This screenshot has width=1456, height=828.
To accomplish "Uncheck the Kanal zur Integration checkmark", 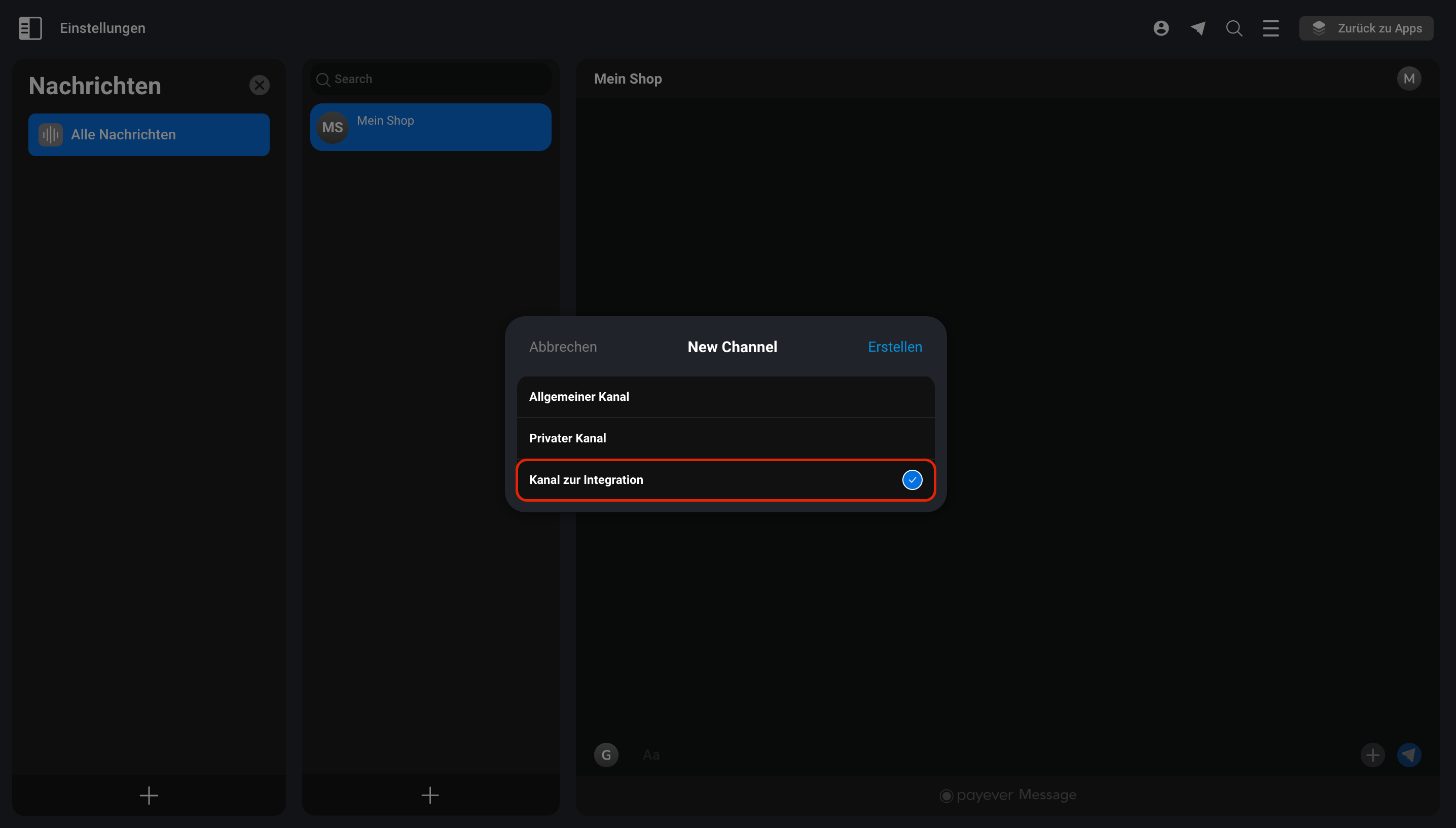I will pyautogui.click(x=912, y=479).
